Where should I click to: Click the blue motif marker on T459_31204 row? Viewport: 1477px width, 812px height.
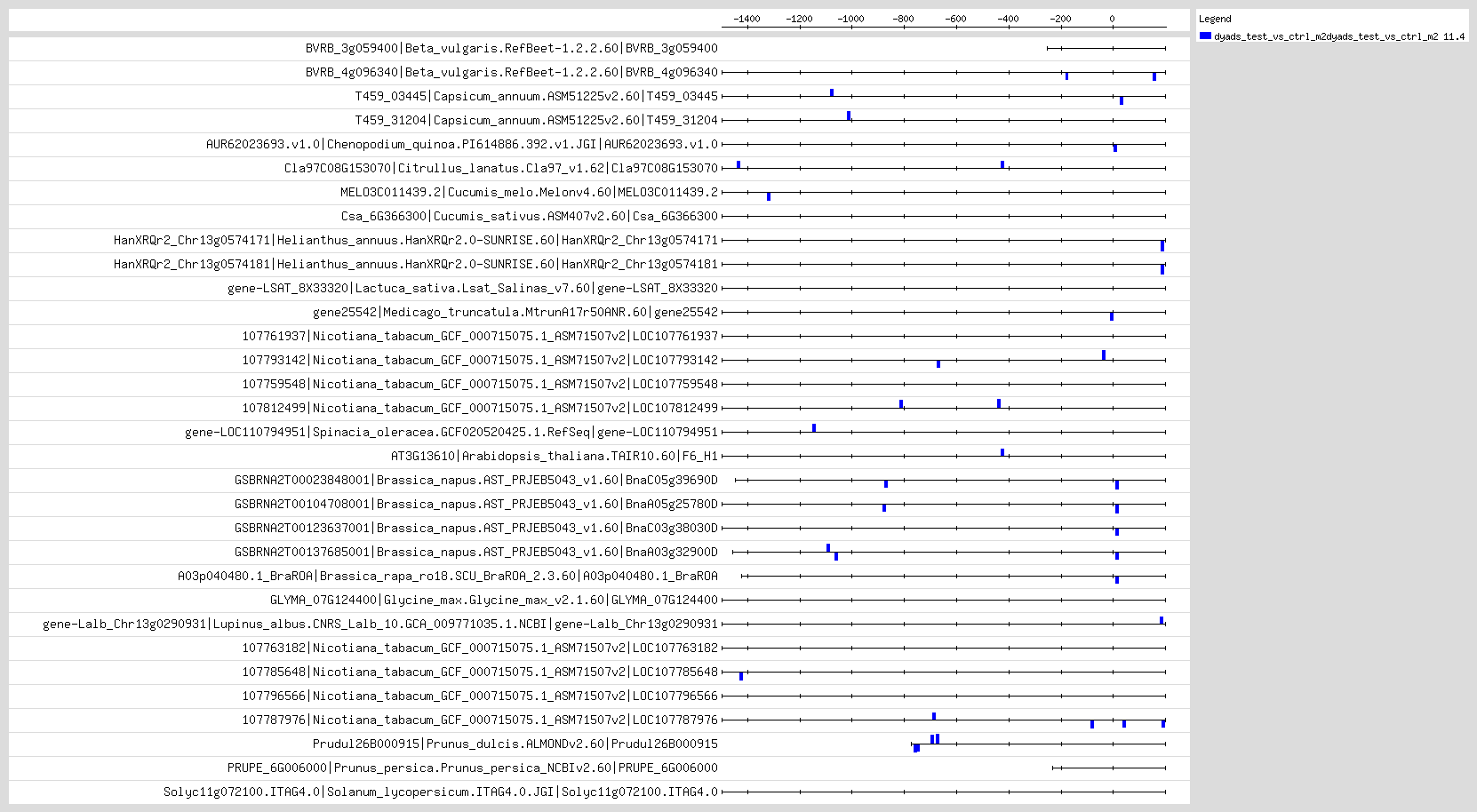click(x=849, y=115)
